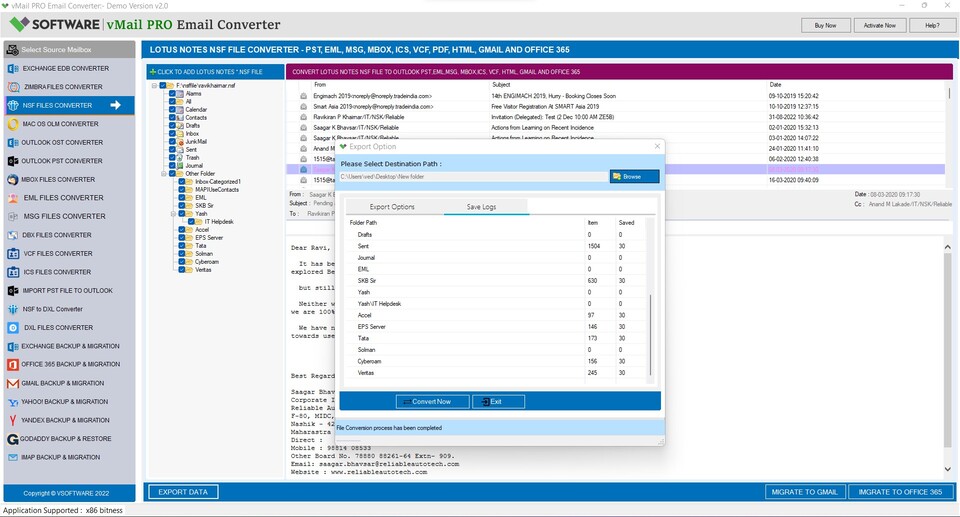
Task: Click the EML Files Converter icon
Action: click(13, 198)
